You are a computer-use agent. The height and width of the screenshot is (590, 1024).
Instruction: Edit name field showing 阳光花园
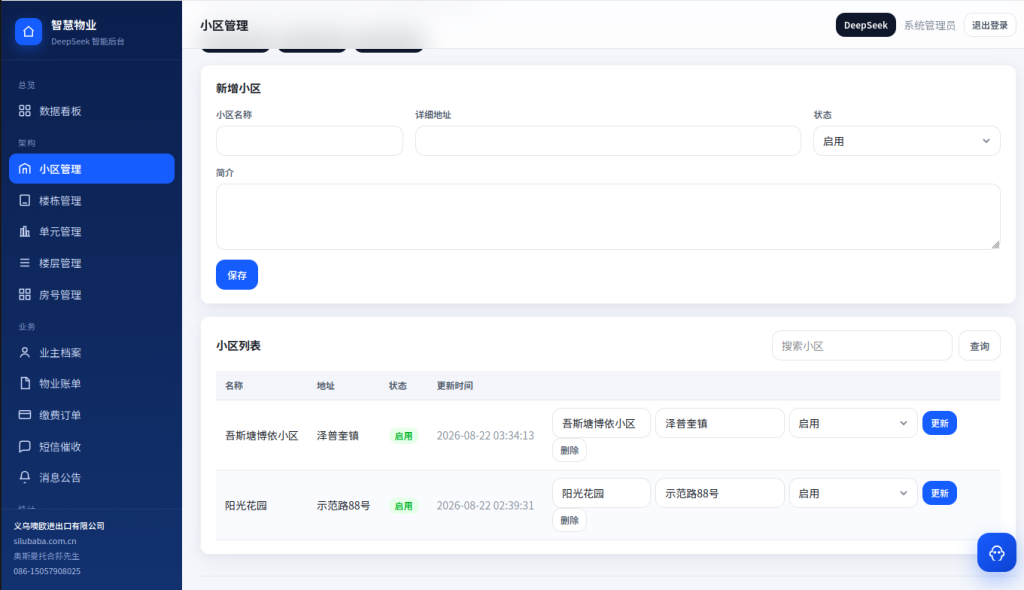[601, 493]
